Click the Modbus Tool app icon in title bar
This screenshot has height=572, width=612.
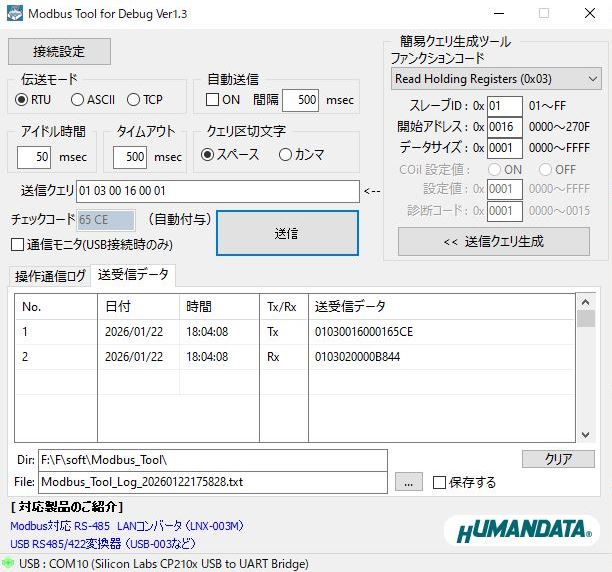tap(14, 14)
